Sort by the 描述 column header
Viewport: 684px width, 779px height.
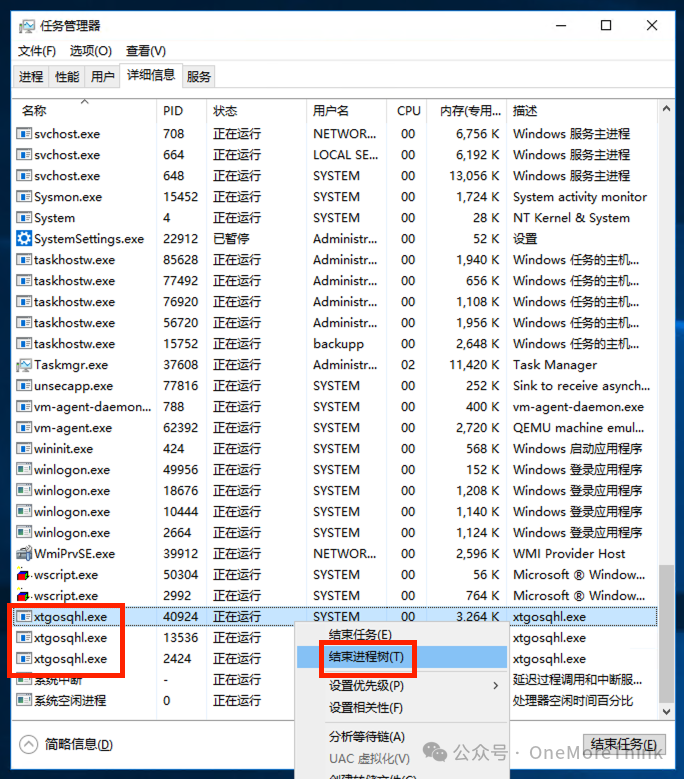pyautogui.click(x=582, y=110)
